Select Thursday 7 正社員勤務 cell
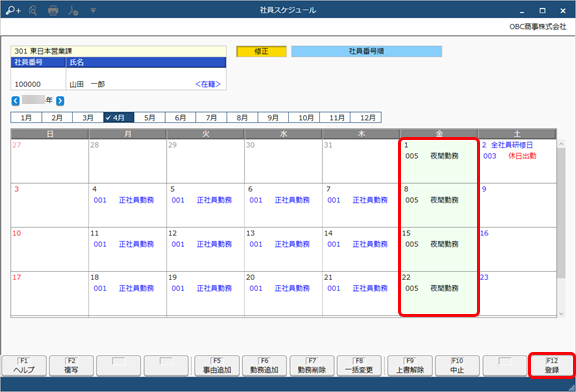The height and width of the screenshot is (392, 576). 361,205
